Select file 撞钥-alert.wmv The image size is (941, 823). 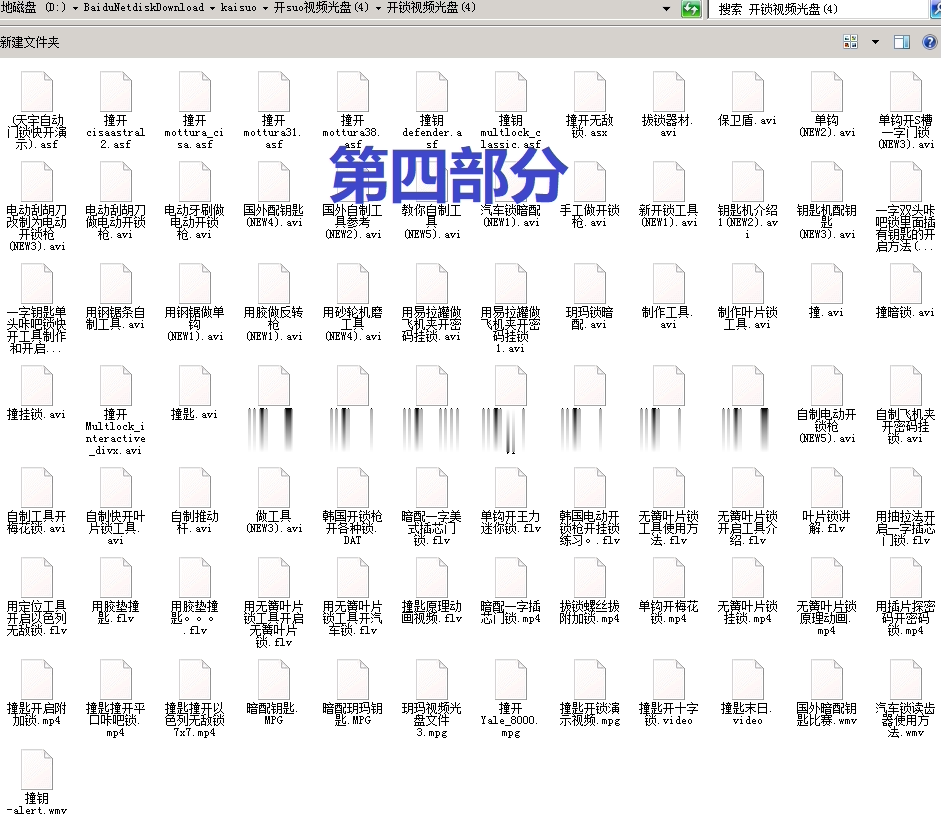coord(37,783)
